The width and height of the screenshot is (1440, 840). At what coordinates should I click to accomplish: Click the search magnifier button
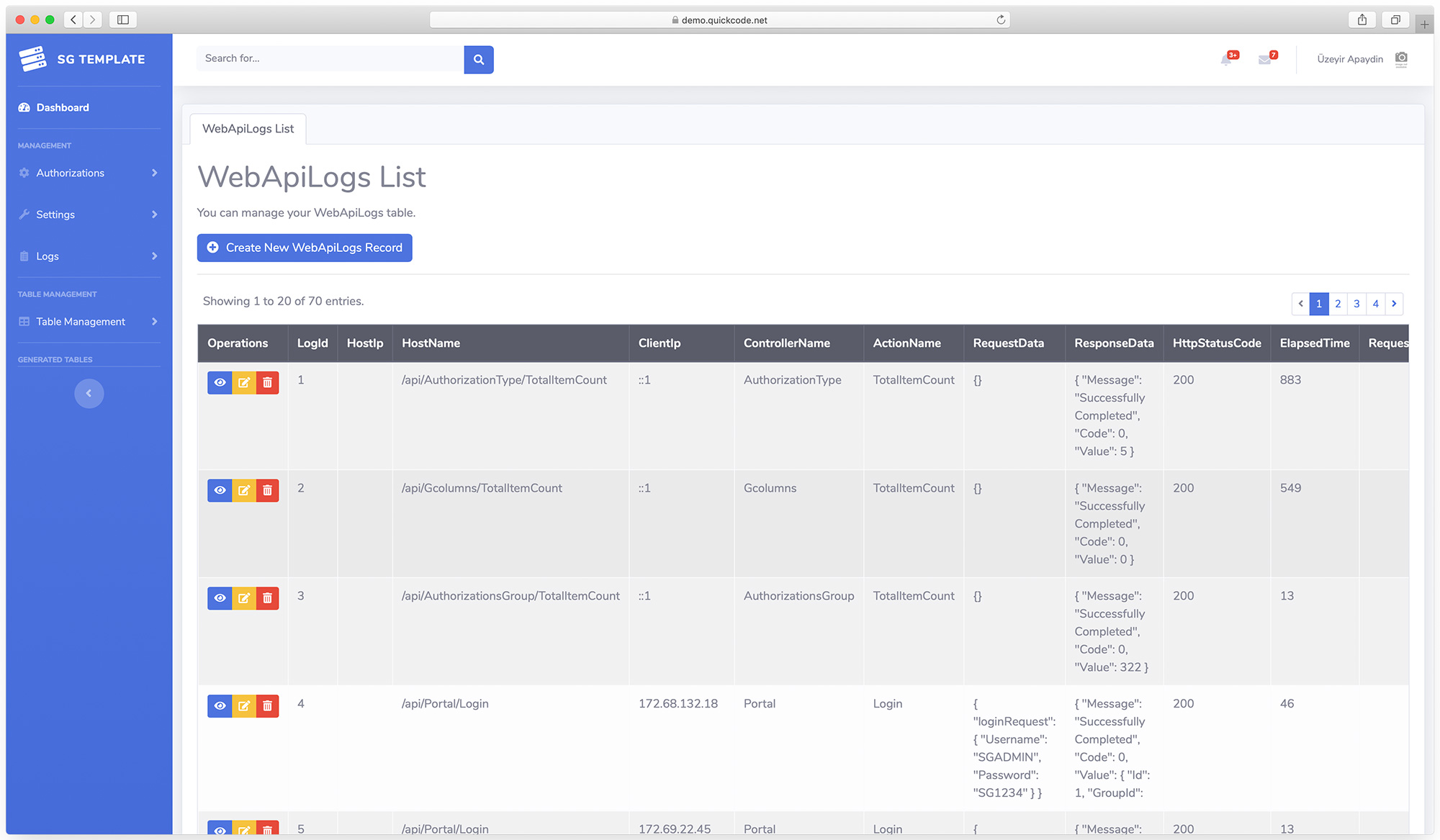[x=478, y=60]
